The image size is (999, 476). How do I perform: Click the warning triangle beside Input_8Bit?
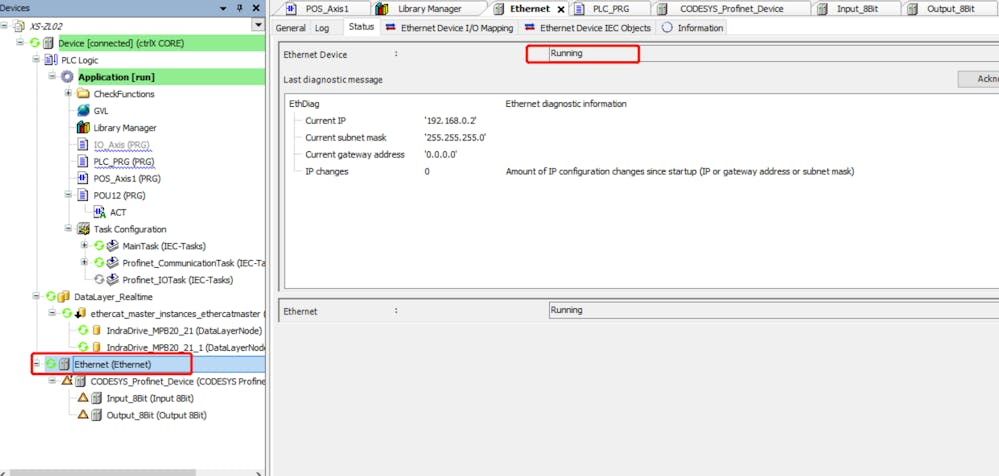click(83, 398)
